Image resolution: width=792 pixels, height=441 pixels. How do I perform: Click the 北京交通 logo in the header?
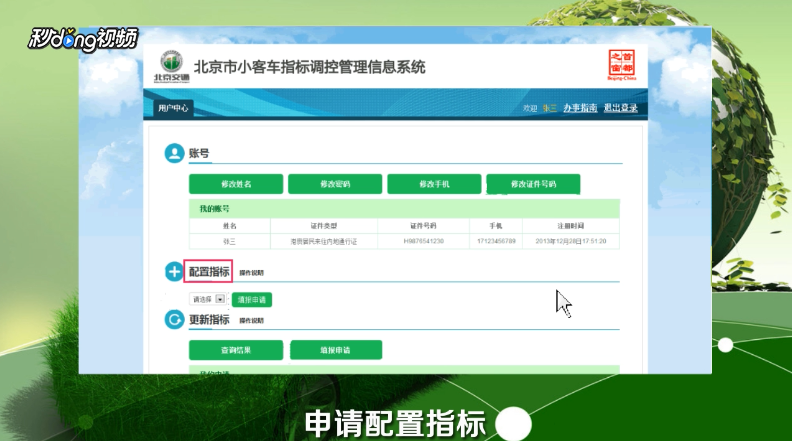(172, 66)
